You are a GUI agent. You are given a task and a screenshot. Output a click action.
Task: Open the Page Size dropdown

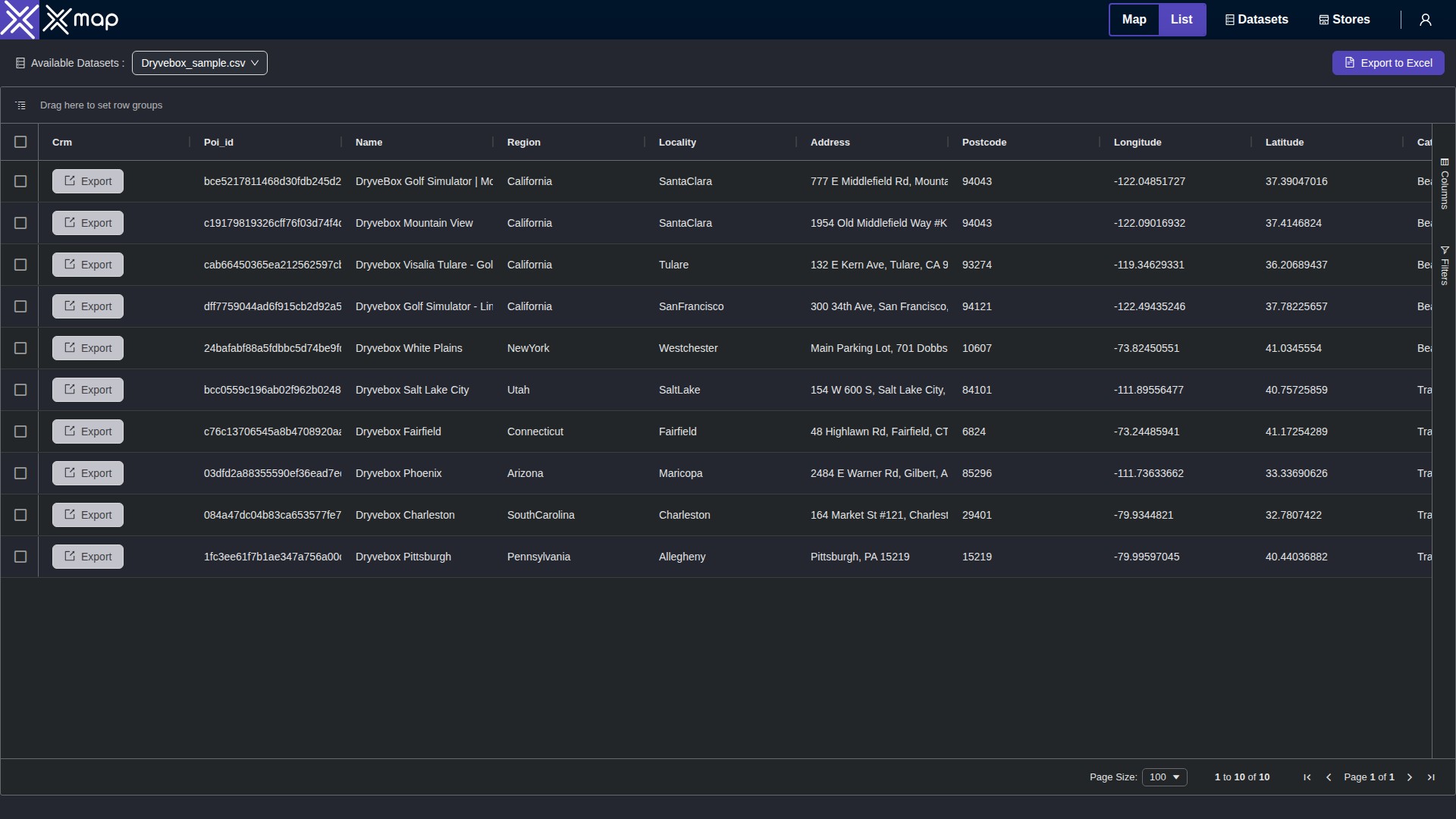(x=1165, y=777)
